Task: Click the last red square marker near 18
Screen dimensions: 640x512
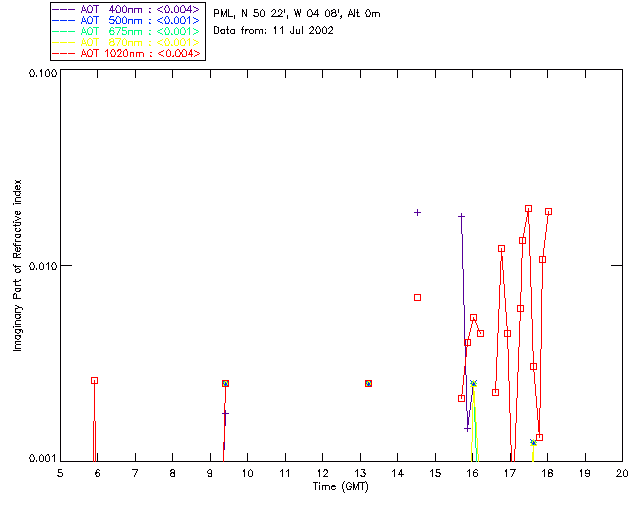Action: (x=548, y=211)
